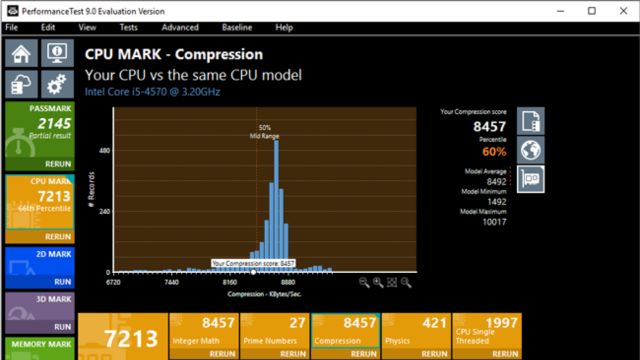Select the globe world comparison icon

531,150
